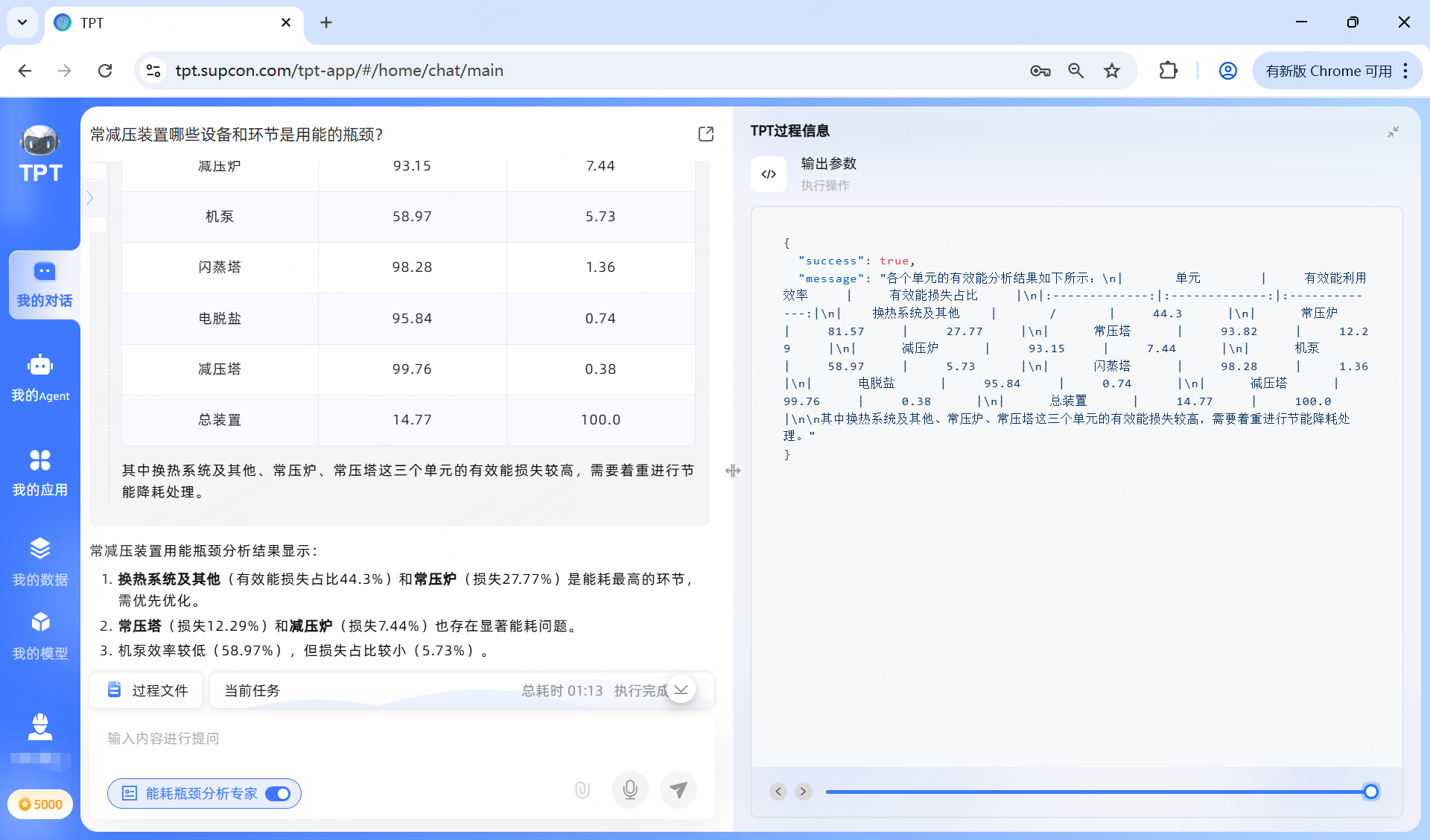Attach a file using the paperclip icon

click(x=582, y=789)
